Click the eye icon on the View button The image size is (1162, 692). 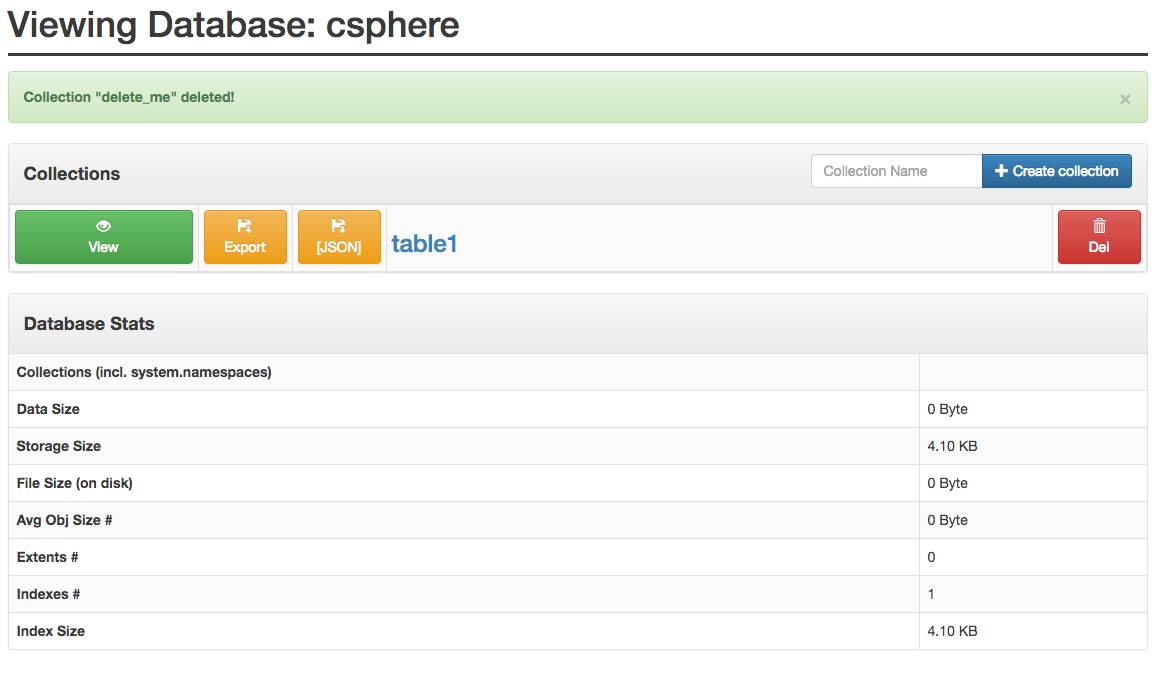click(x=103, y=226)
